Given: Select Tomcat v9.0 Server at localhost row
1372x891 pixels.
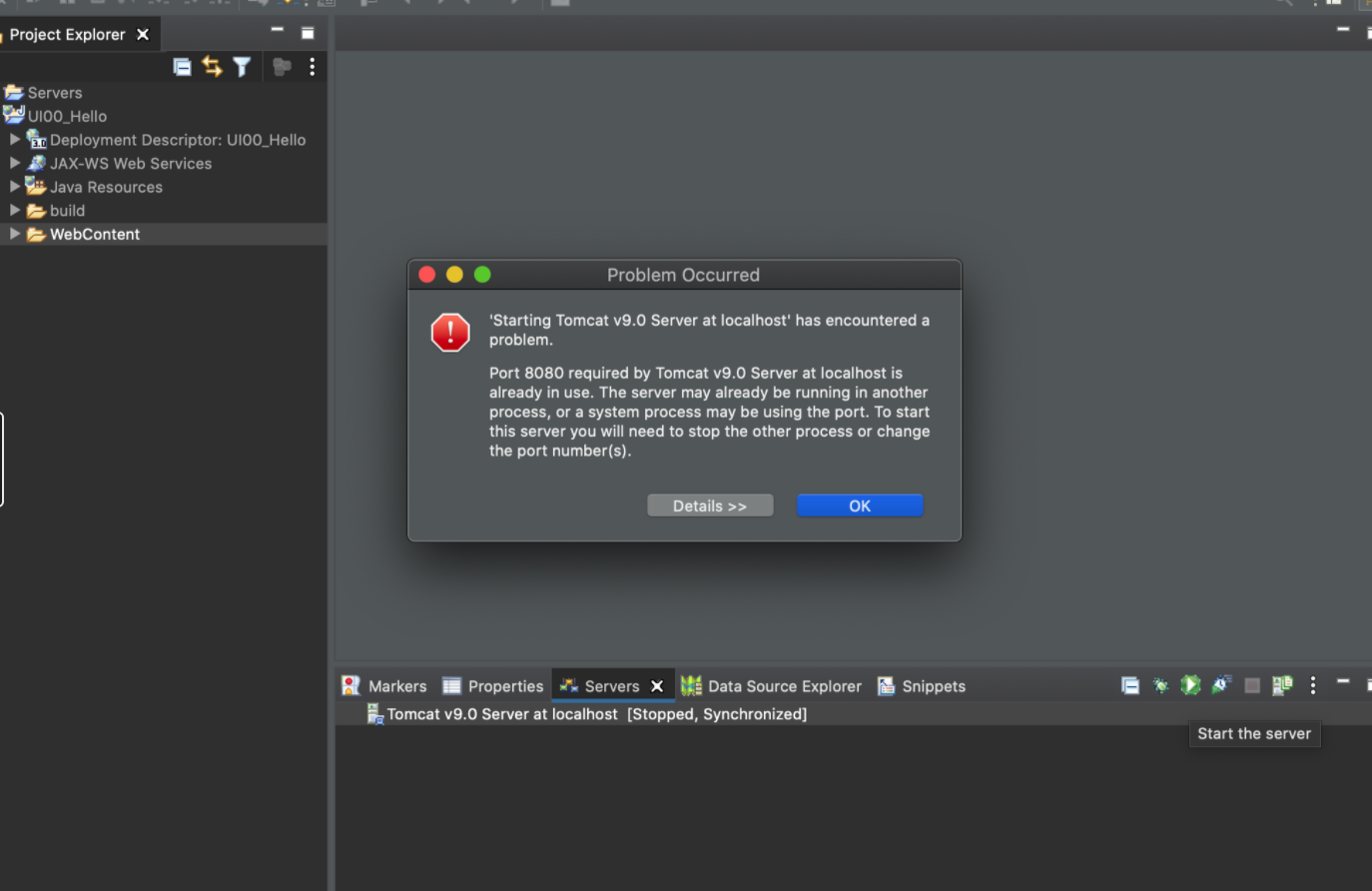Looking at the screenshot, I should (x=854, y=714).
